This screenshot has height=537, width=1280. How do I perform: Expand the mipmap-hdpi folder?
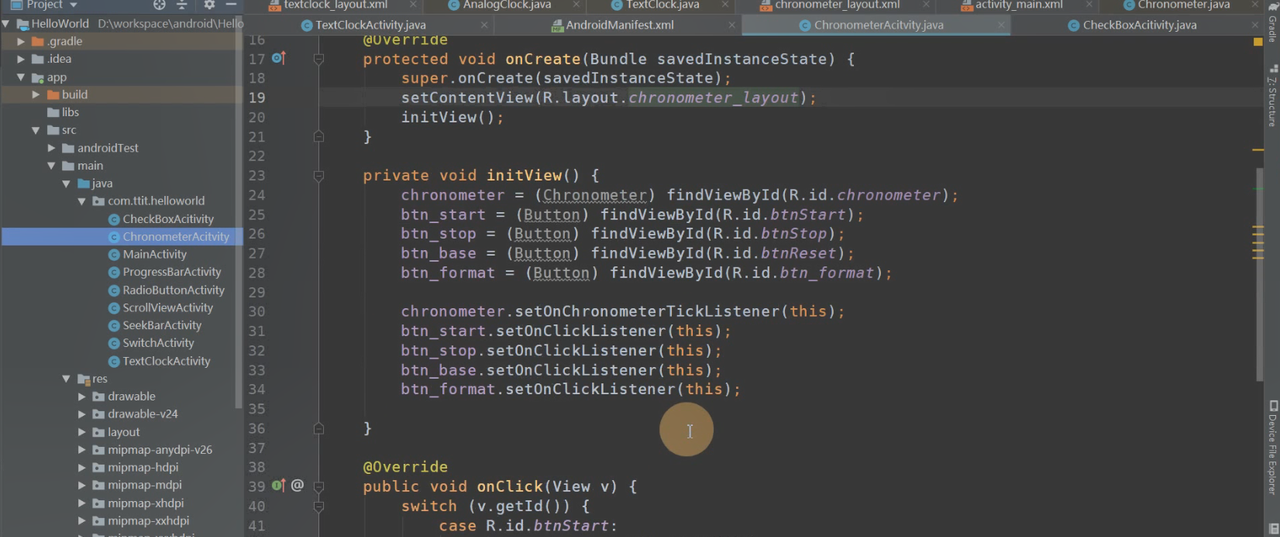[83, 467]
